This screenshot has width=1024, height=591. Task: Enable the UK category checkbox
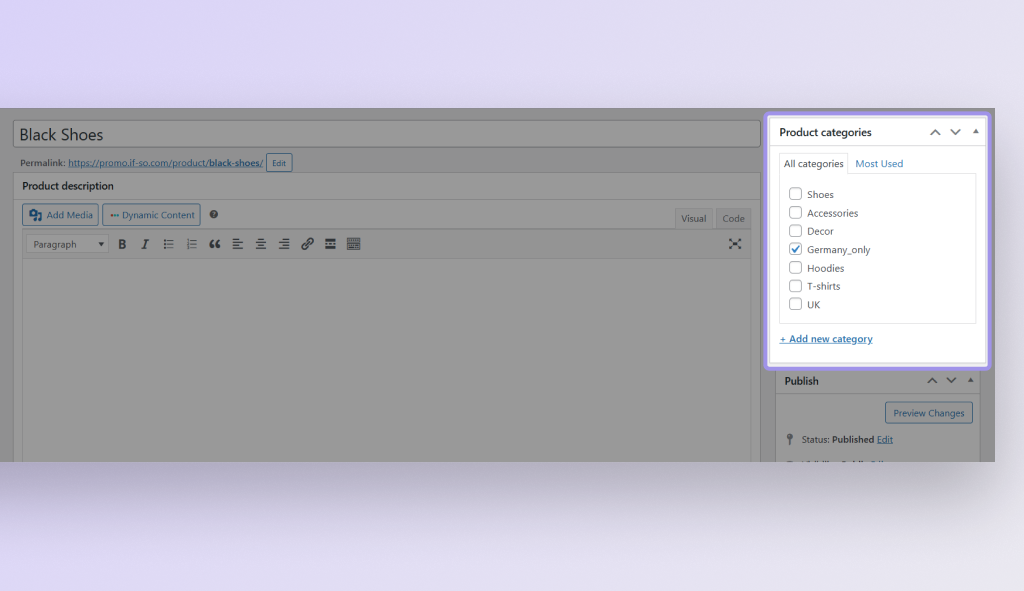796,304
